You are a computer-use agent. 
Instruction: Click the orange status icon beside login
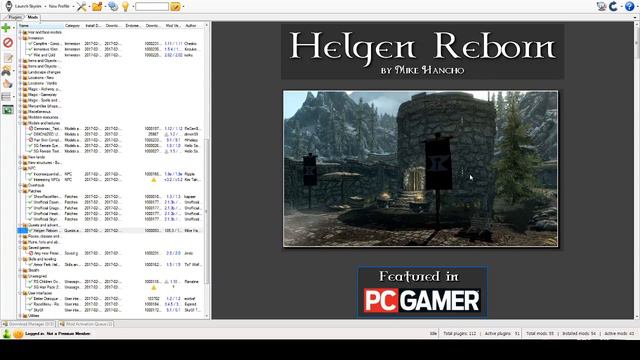(18, 333)
